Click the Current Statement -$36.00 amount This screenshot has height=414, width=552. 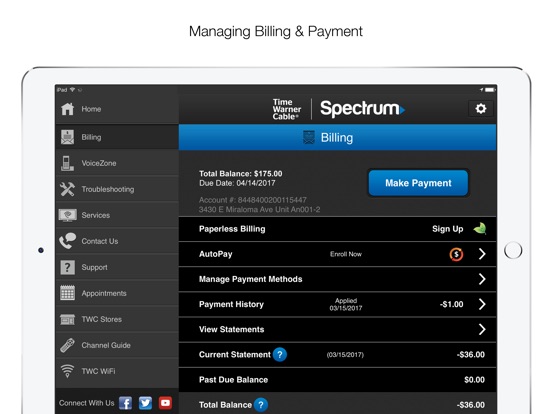coord(471,355)
